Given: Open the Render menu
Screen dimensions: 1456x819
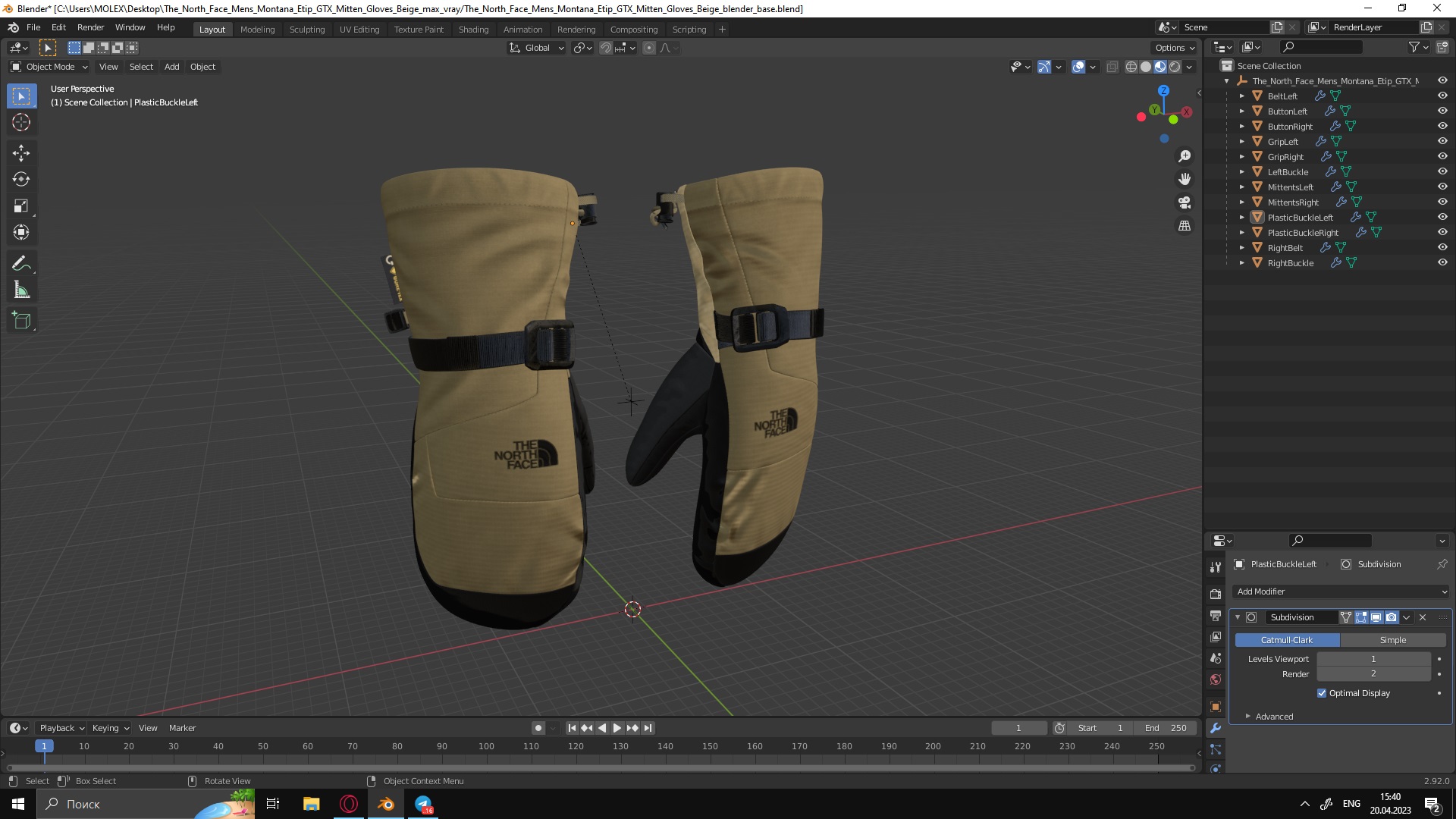Looking at the screenshot, I should (x=90, y=27).
